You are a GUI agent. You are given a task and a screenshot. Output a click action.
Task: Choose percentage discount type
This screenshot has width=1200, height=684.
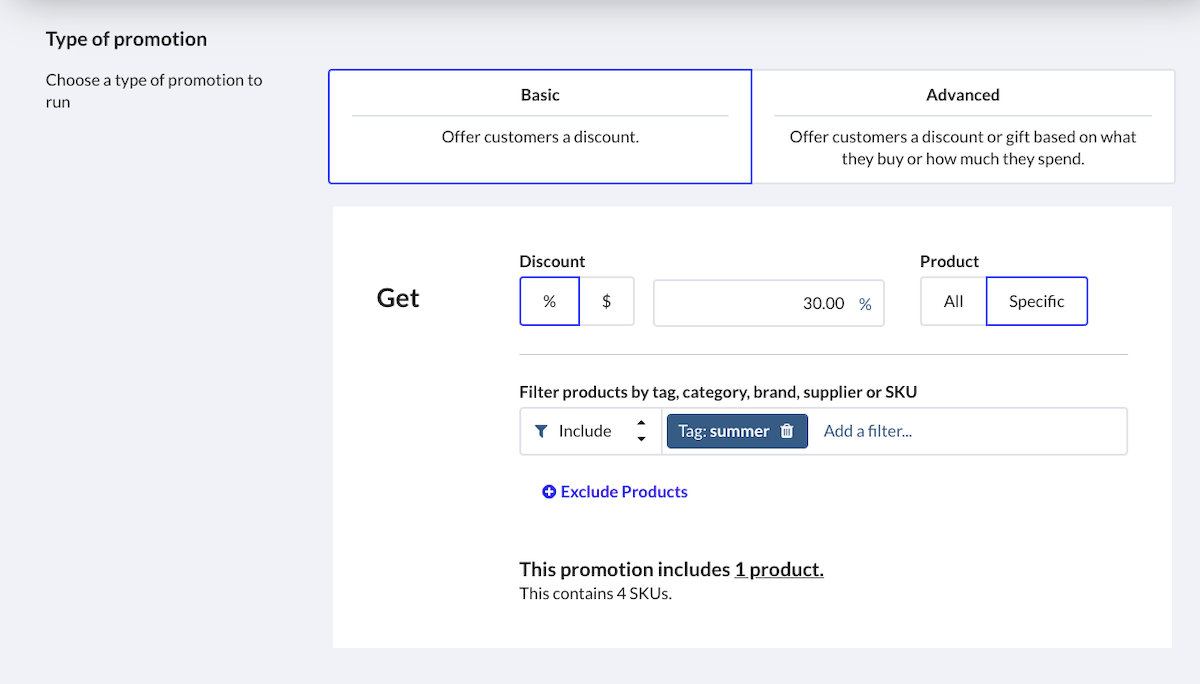pyautogui.click(x=550, y=301)
